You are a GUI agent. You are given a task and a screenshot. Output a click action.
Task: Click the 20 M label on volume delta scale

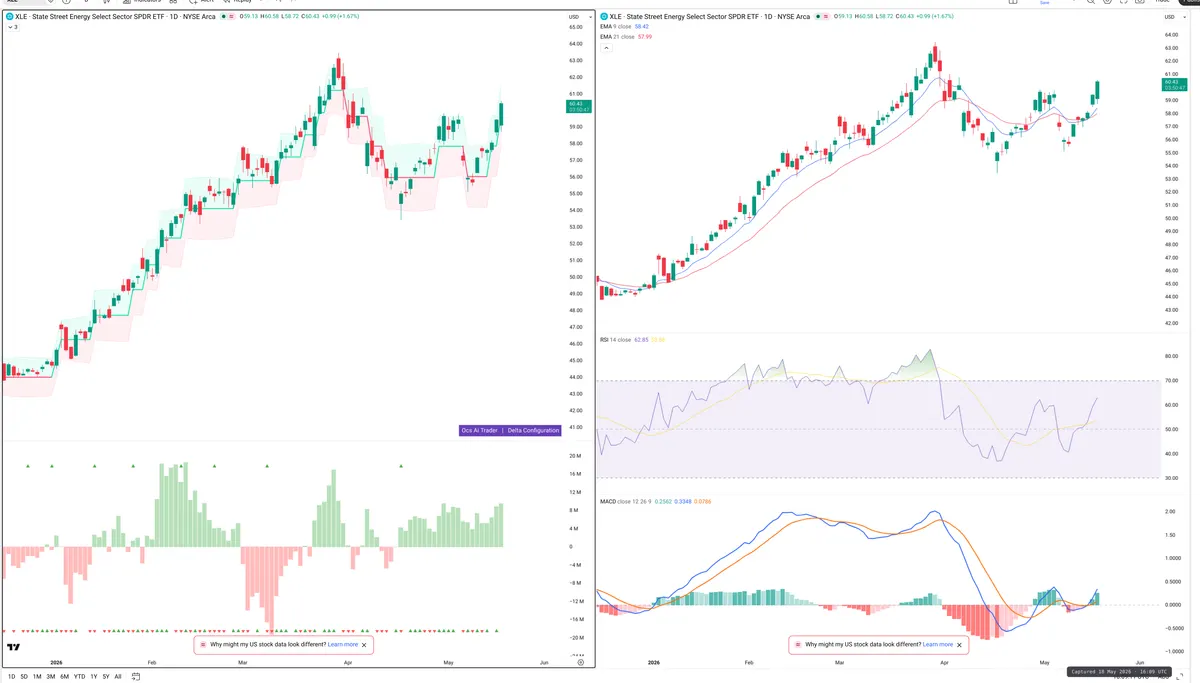[575, 456]
